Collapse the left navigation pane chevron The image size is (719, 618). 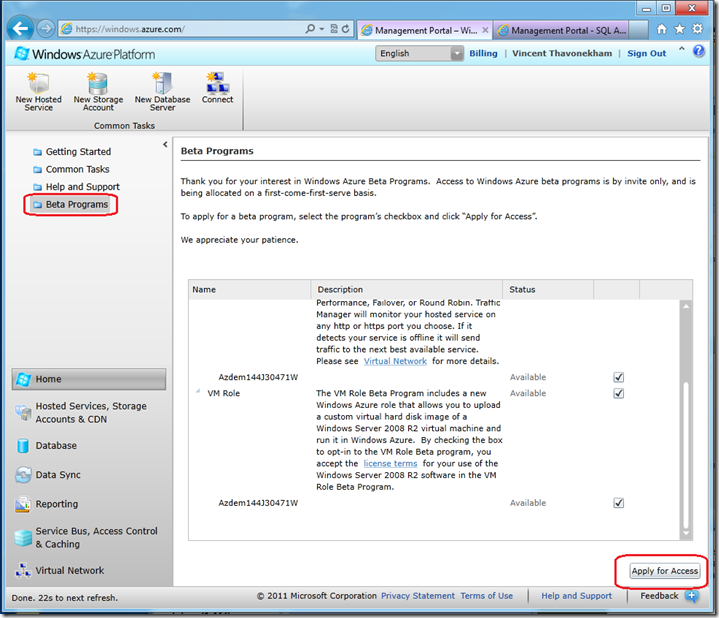pyautogui.click(x=165, y=144)
